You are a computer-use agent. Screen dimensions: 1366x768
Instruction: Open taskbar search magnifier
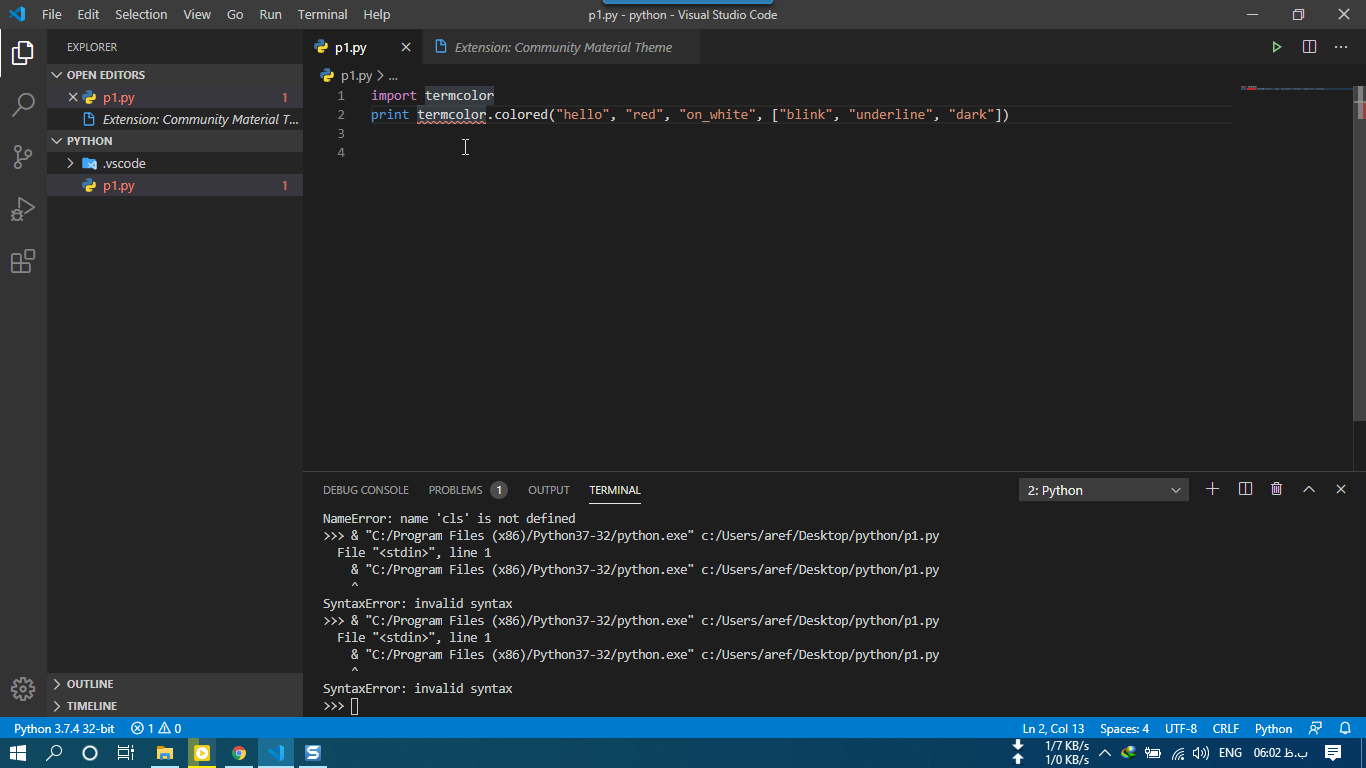coord(54,753)
